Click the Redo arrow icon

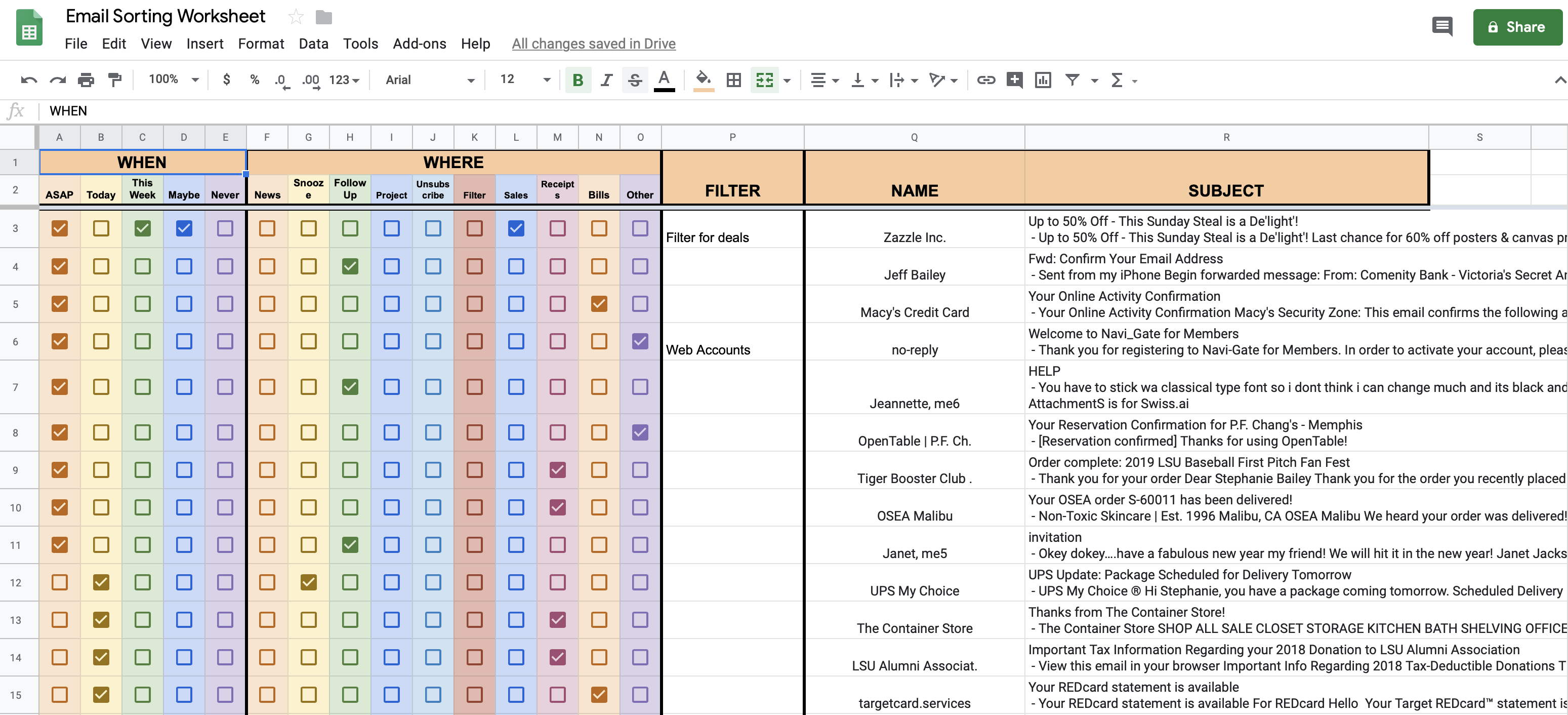[57, 80]
